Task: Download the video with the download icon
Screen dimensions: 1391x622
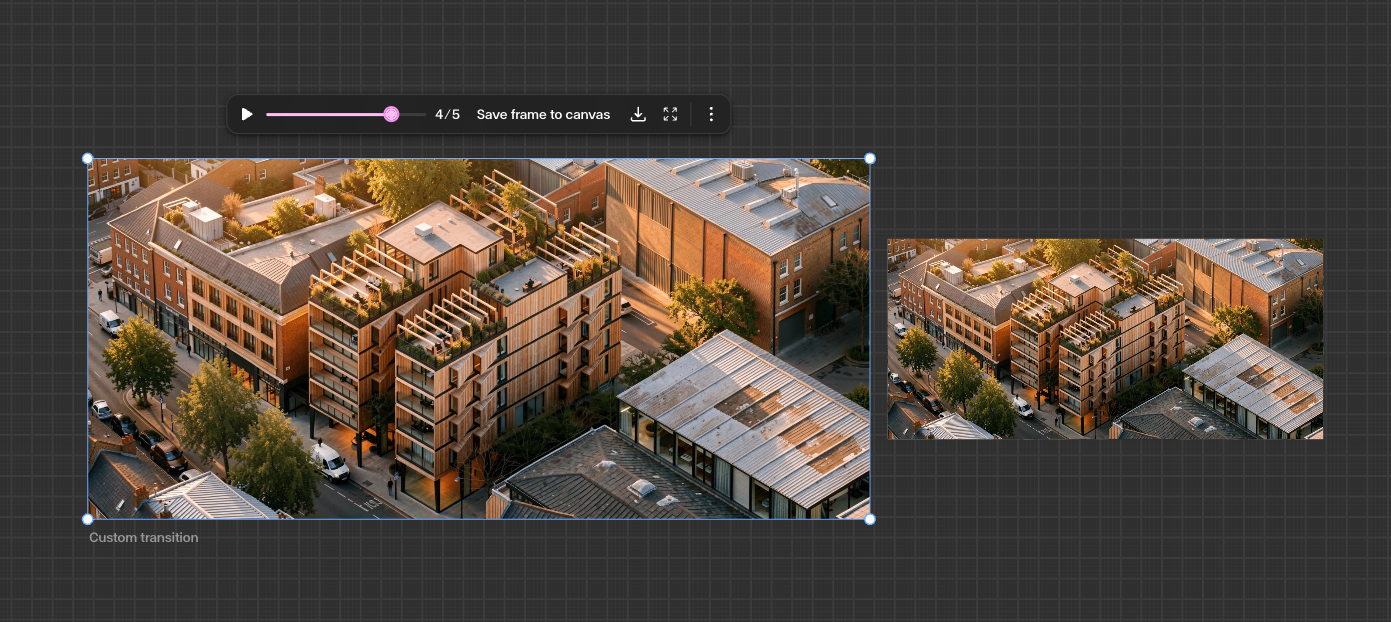Action: pyautogui.click(x=638, y=114)
